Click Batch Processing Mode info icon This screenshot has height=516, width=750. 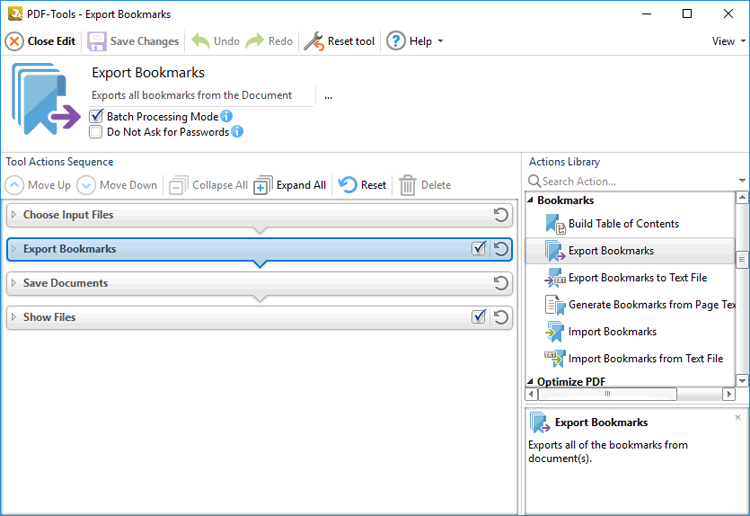tap(226, 116)
